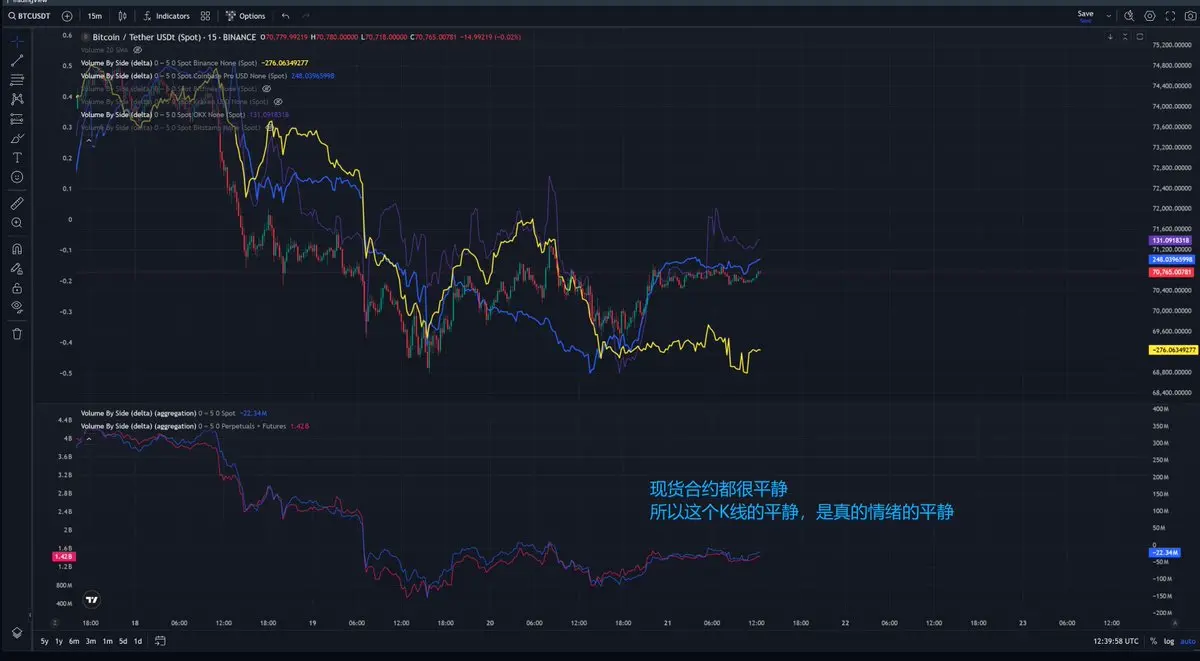
Task: Undo the last chart action
Action: coord(286,16)
